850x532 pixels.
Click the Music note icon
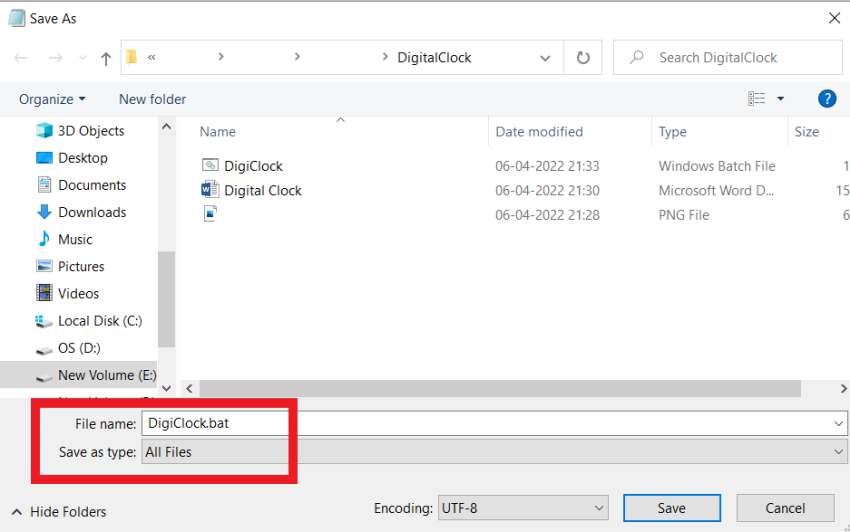(x=44, y=239)
